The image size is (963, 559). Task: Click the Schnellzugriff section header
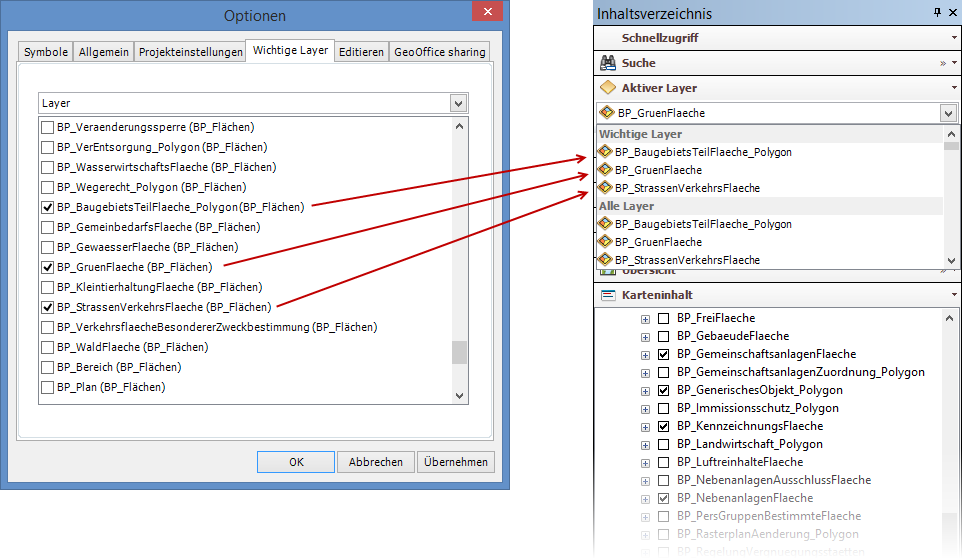tap(776, 37)
